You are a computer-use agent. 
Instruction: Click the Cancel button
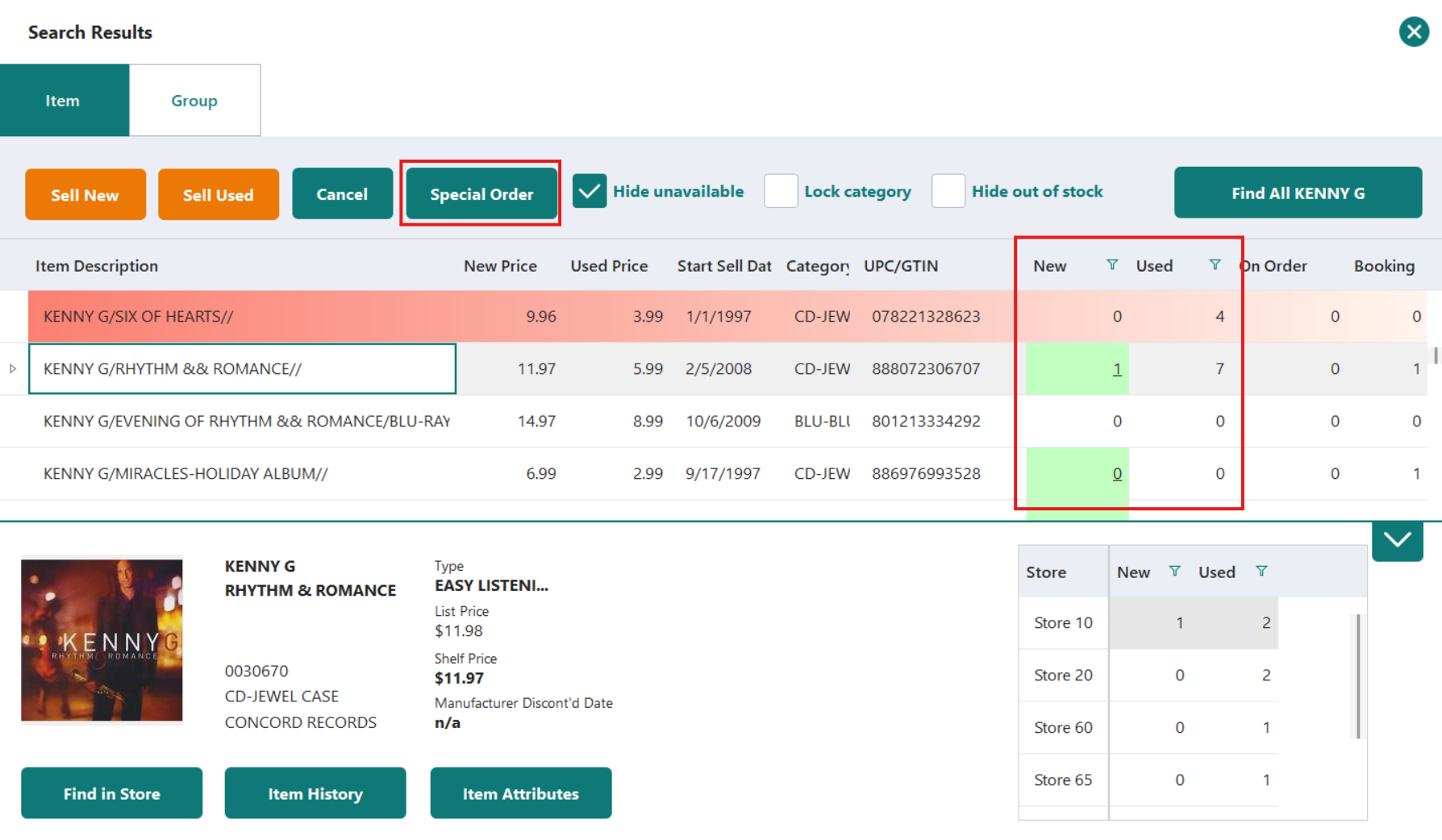click(342, 193)
